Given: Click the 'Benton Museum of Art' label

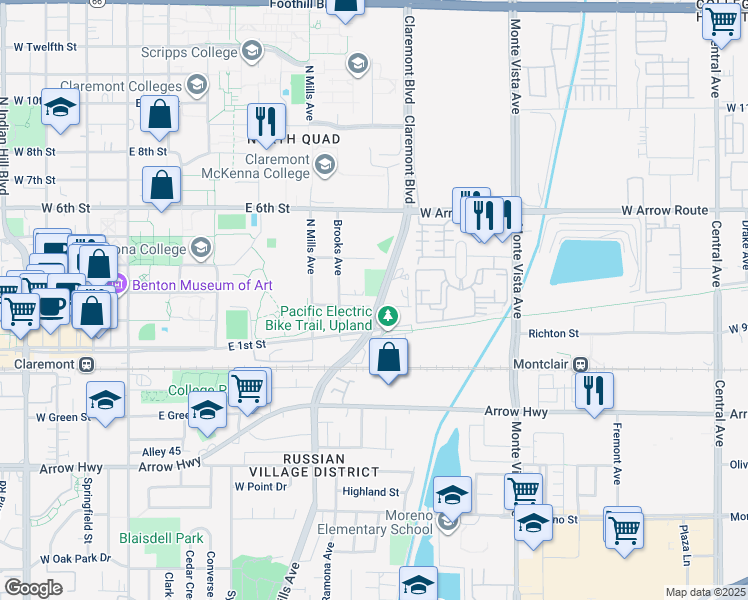Looking at the screenshot, I should click(202, 285).
